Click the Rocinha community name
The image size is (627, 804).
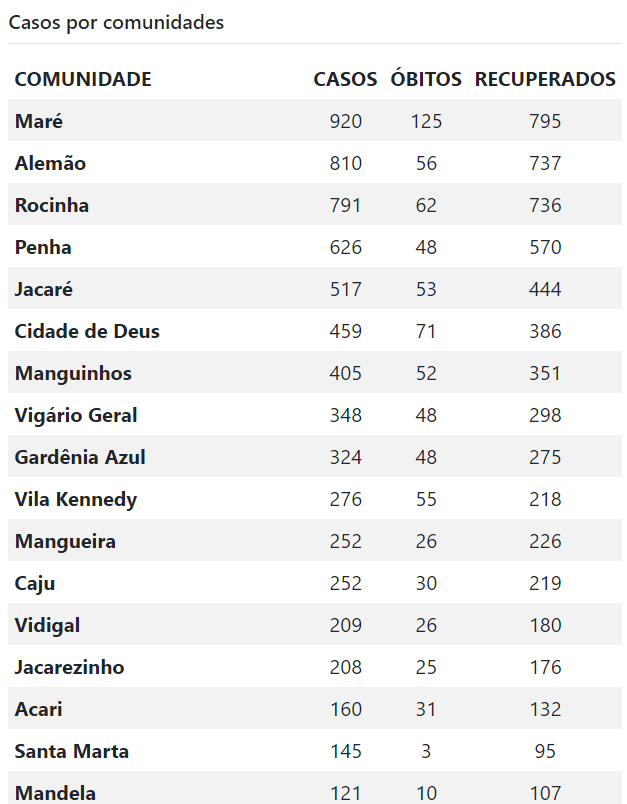point(52,205)
